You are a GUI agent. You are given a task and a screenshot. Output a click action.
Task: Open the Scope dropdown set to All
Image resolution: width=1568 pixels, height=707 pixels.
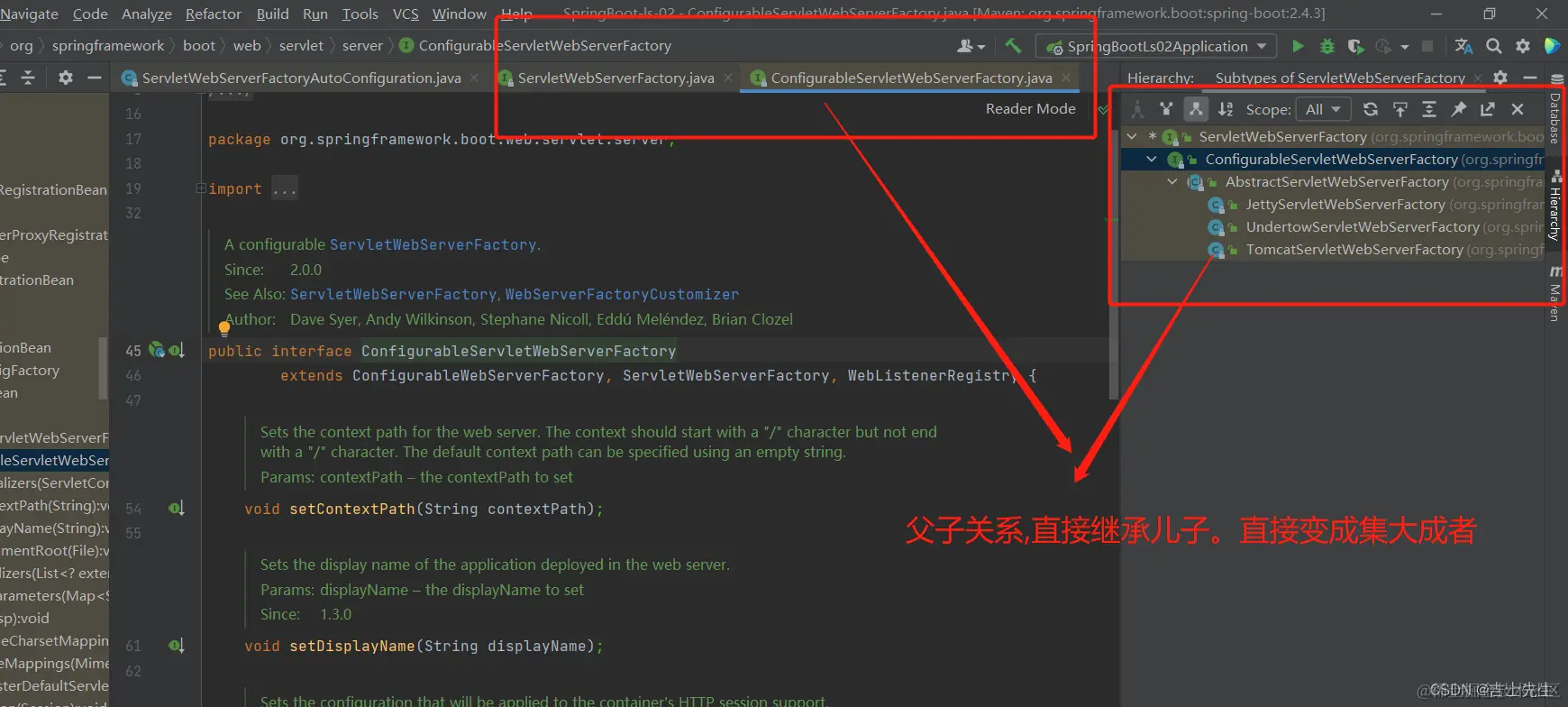[1324, 109]
